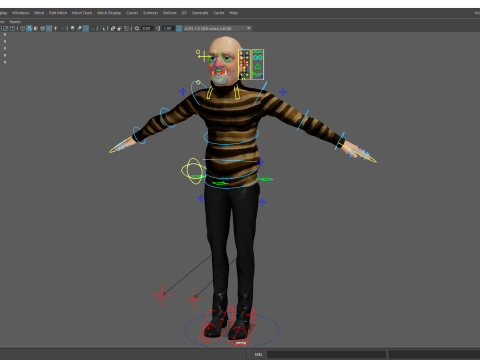
Task: Toggle Textured display in viewport toolbar
Action: (x=49, y=29)
